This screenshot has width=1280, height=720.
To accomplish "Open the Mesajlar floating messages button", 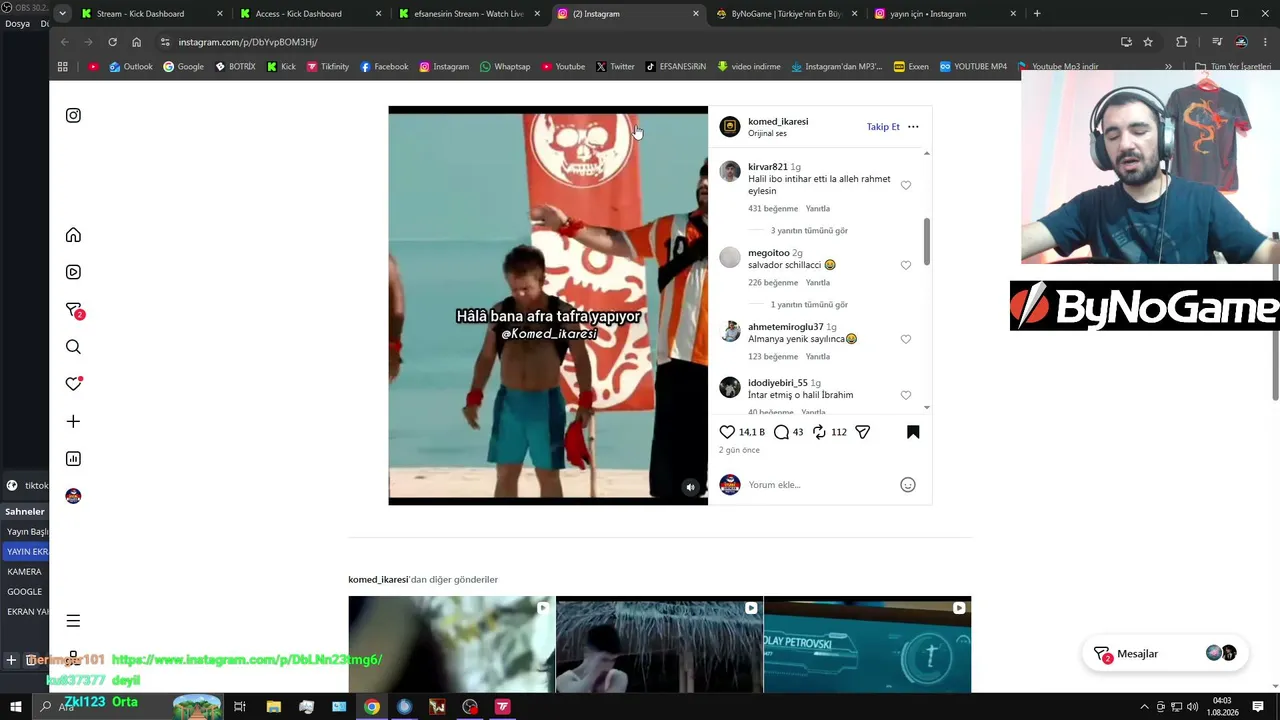I will pos(1165,654).
